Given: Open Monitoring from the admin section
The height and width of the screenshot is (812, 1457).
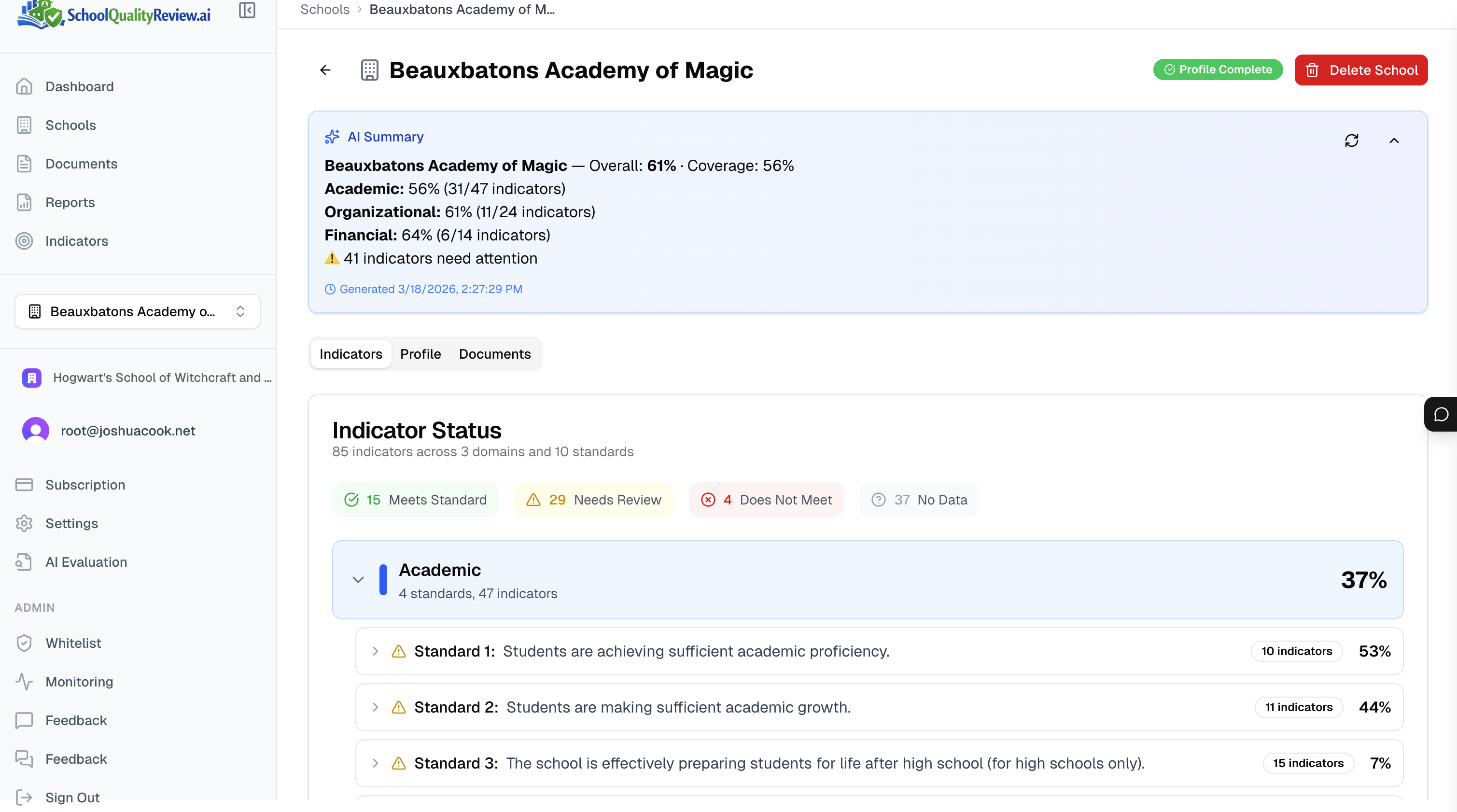Looking at the screenshot, I should click(x=79, y=681).
